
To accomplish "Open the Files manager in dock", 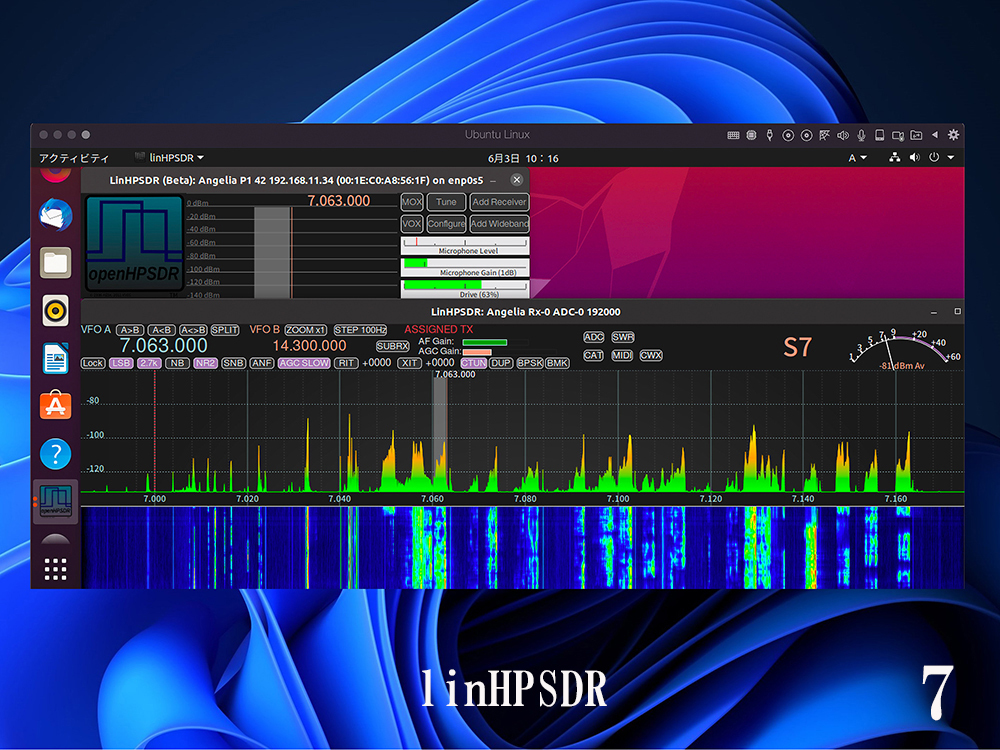I will (x=56, y=263).
